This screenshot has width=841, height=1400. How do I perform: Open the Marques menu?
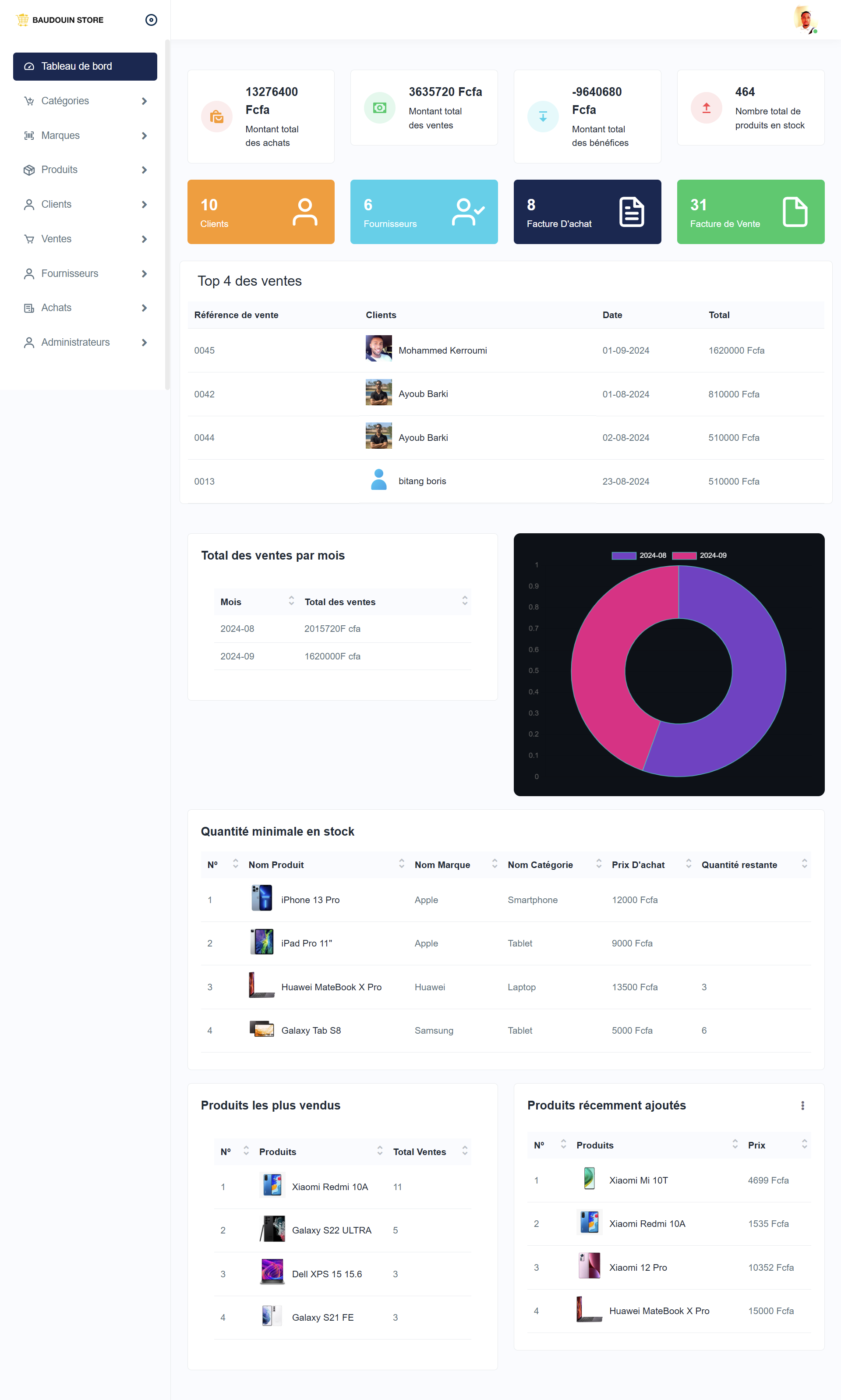pos(85,135)
